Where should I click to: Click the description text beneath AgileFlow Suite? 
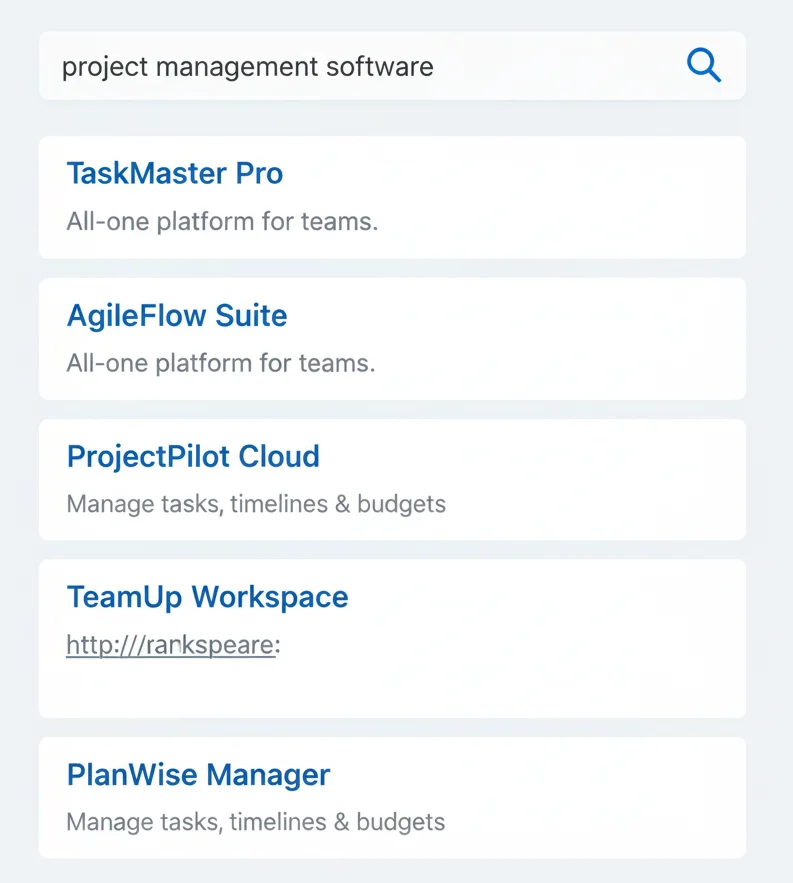220,363
